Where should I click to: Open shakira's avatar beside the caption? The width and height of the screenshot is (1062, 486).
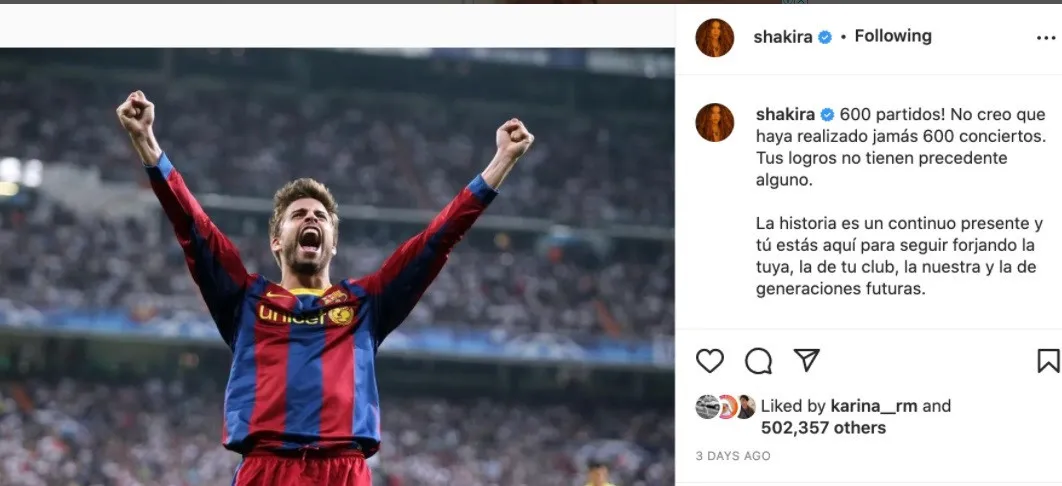[x=715, y=122]
